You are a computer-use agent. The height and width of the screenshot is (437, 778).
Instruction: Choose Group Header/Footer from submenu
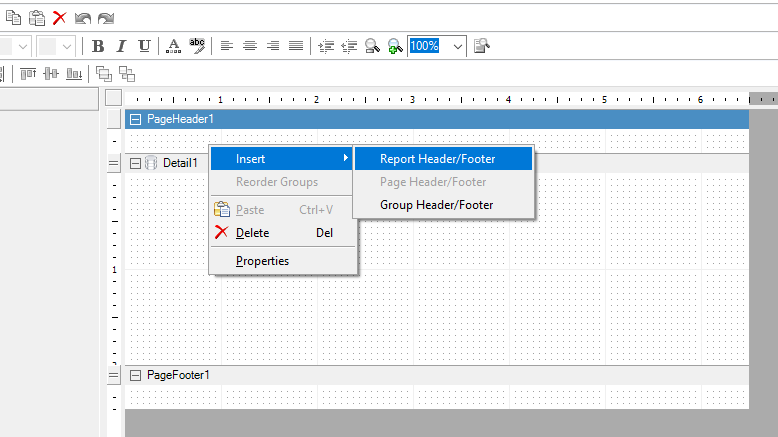click(x=444, y=205)
